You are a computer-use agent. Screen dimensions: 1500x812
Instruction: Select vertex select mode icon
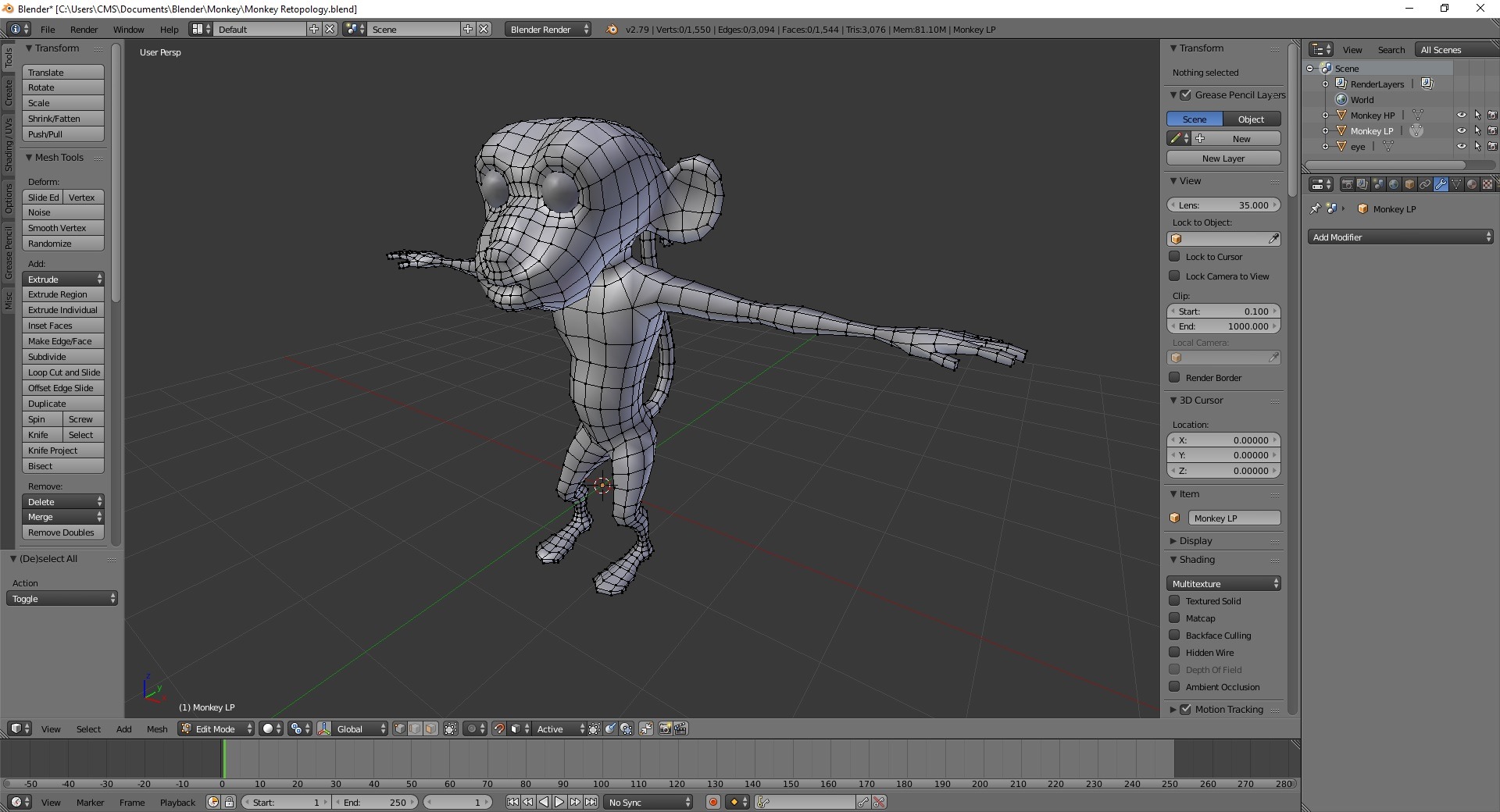400,728
